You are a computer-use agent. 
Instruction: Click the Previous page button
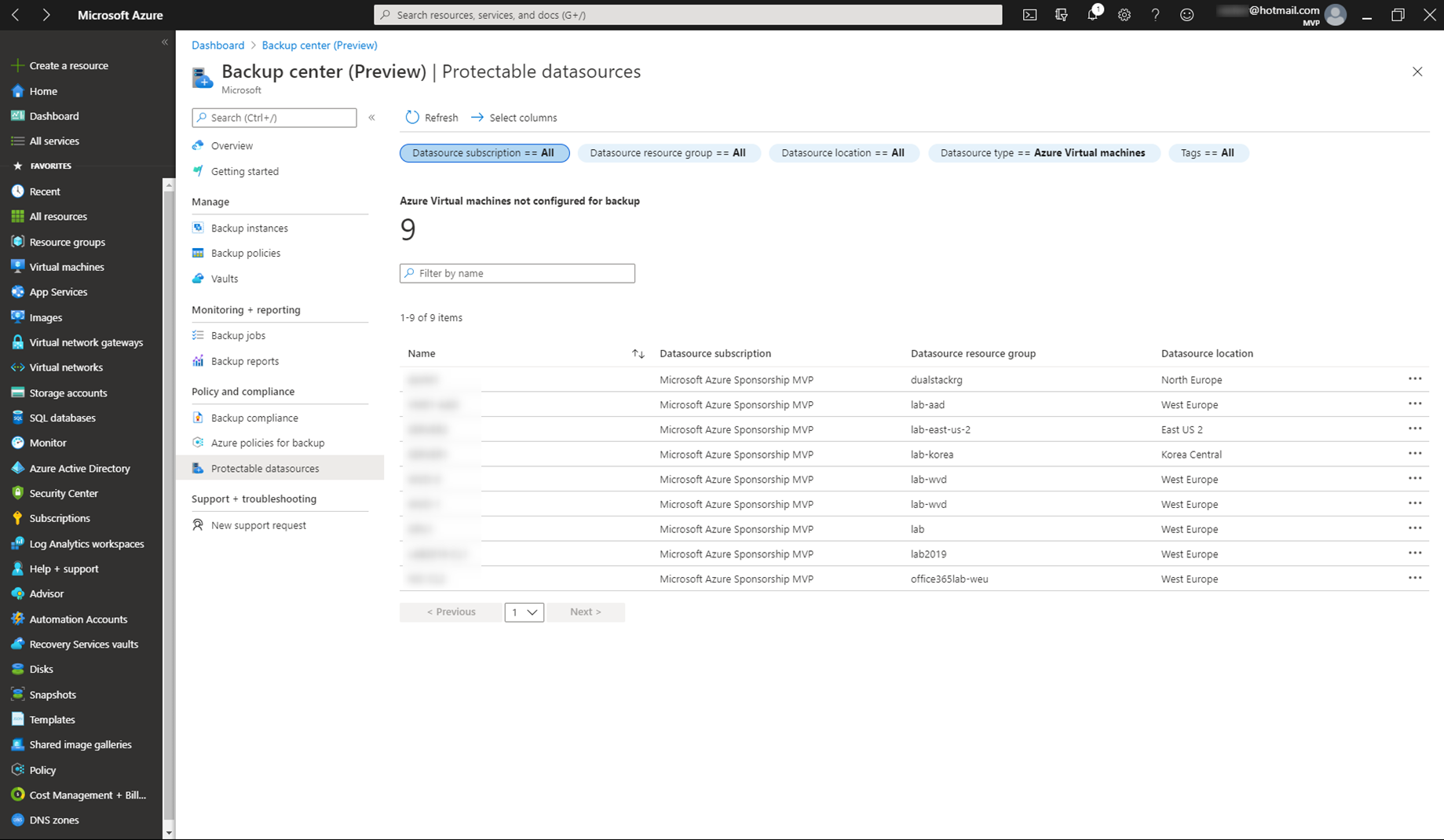click(x=451, y=612)
